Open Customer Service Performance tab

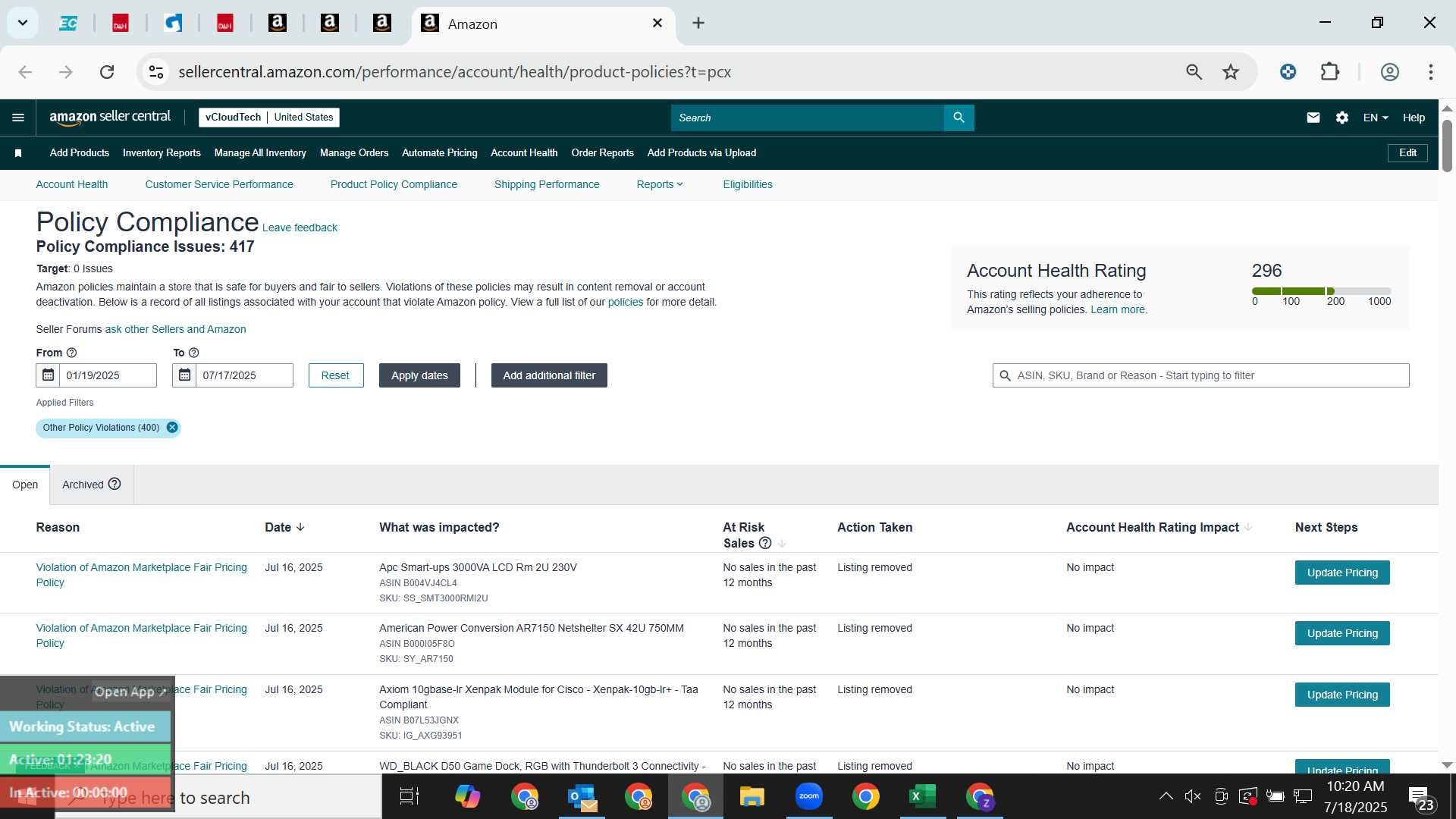pyautogui.click(x=219, y=184)
